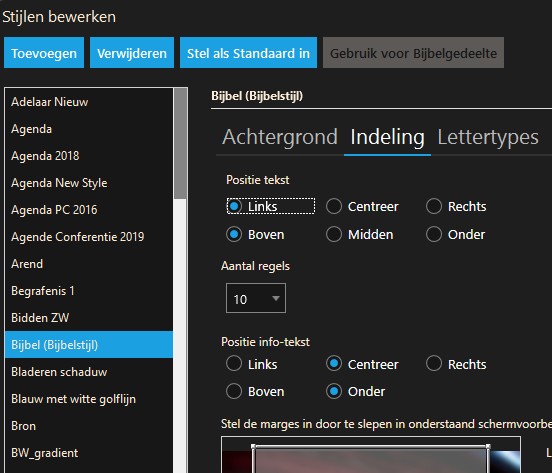Select Boven under Positie info-tekst
The image size is (552, 473).
click(x=255, y=391)
